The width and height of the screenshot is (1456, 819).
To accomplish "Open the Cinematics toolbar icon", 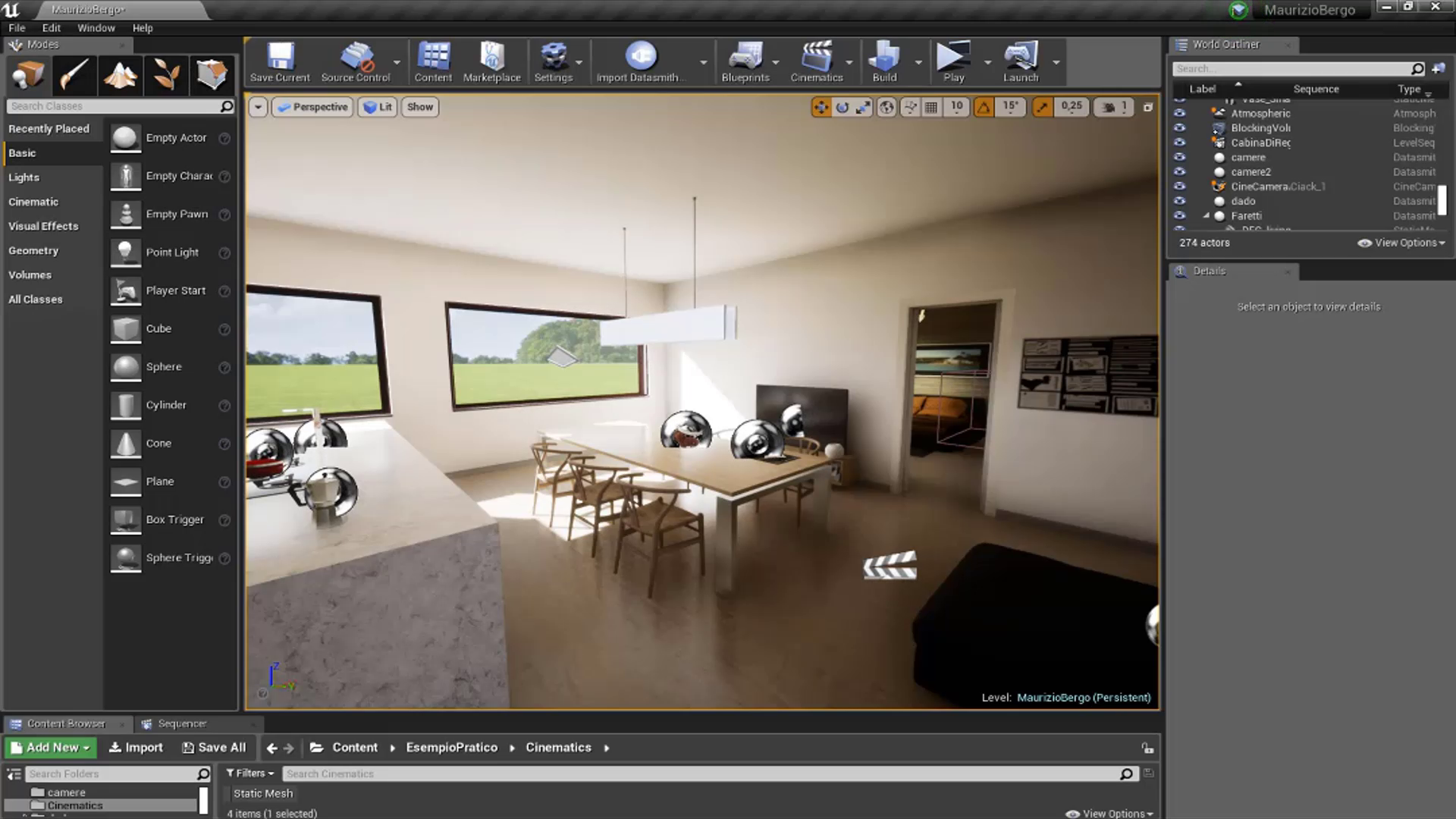I will [x=817, y=61].
